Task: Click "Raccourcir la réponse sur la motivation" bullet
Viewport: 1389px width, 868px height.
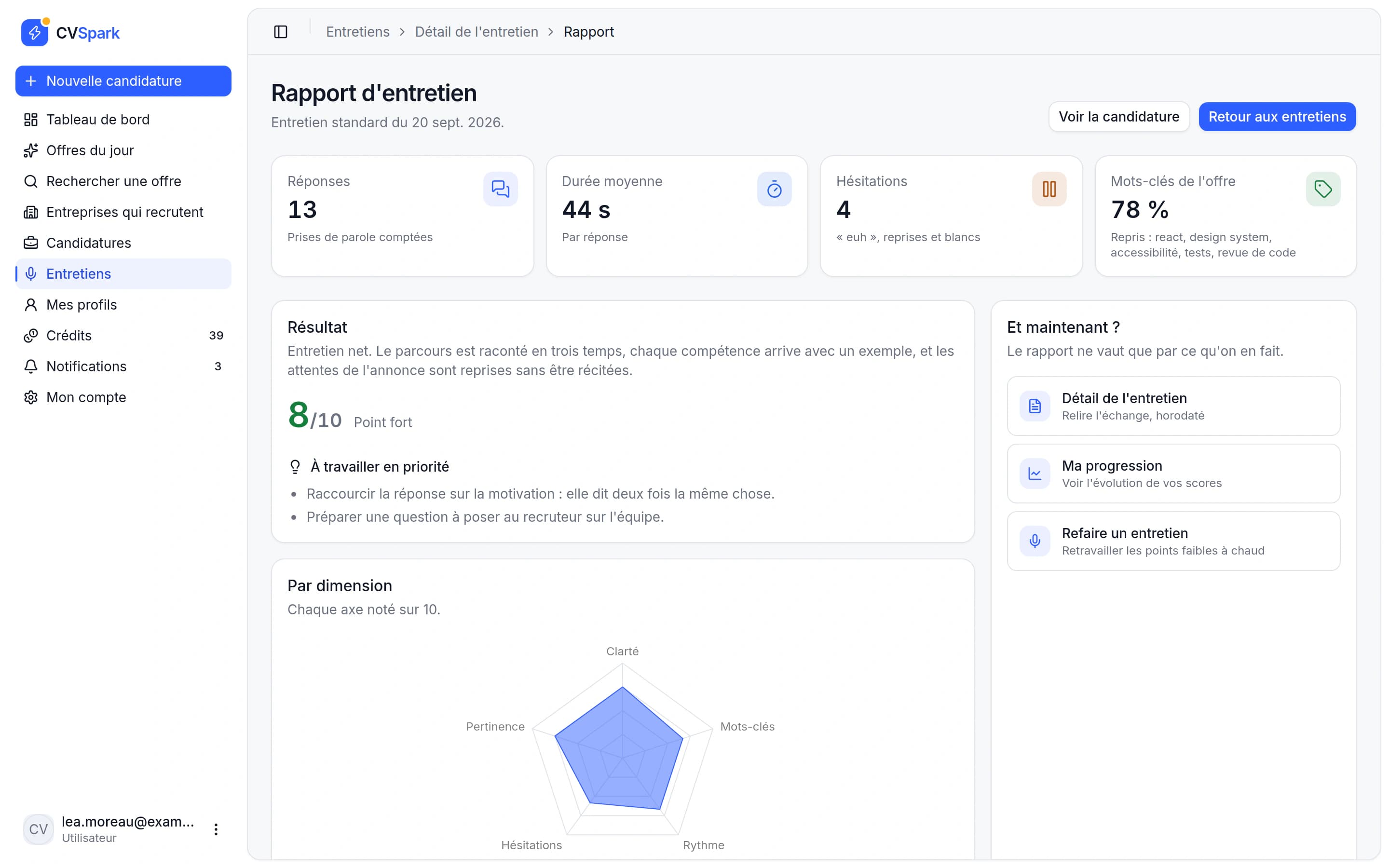Action: 540,494
